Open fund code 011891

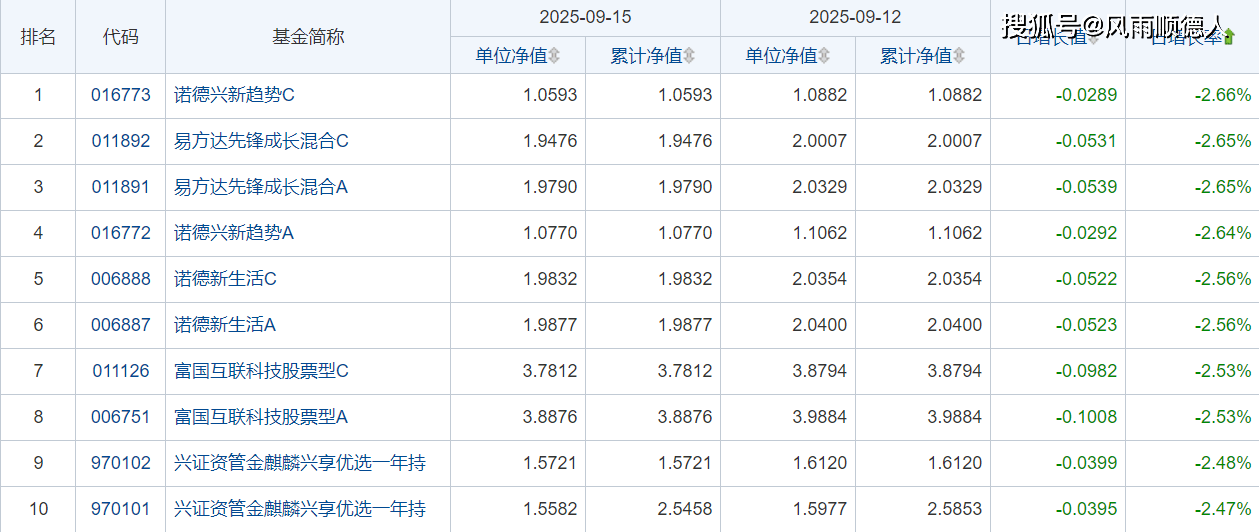[x=121, y=187]
